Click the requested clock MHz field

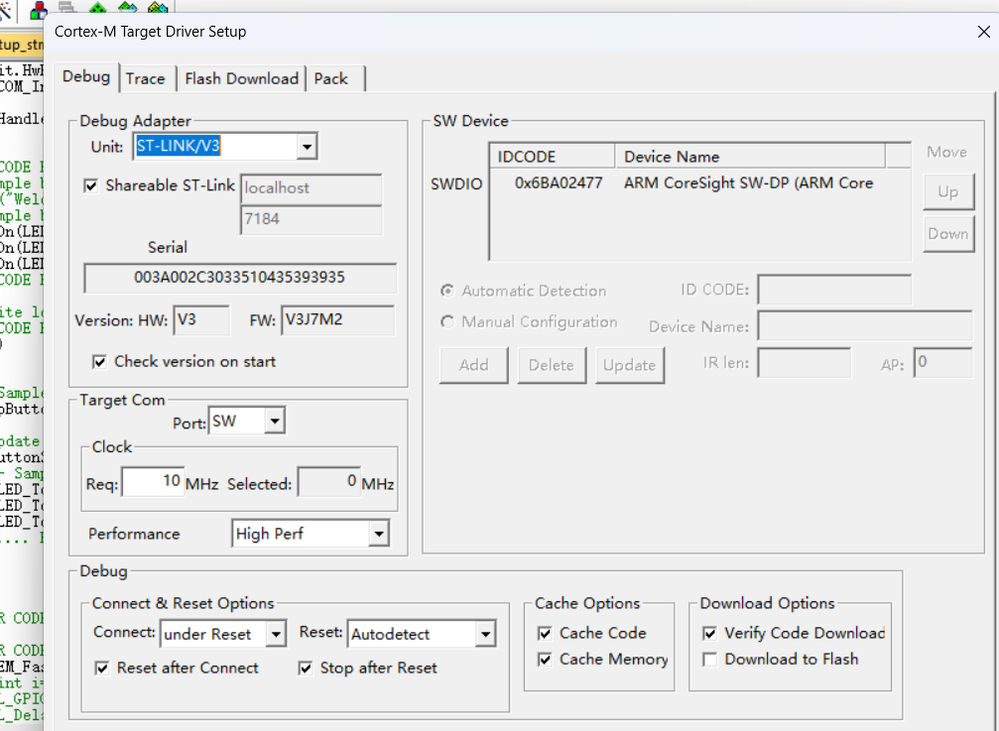(153, 481)
